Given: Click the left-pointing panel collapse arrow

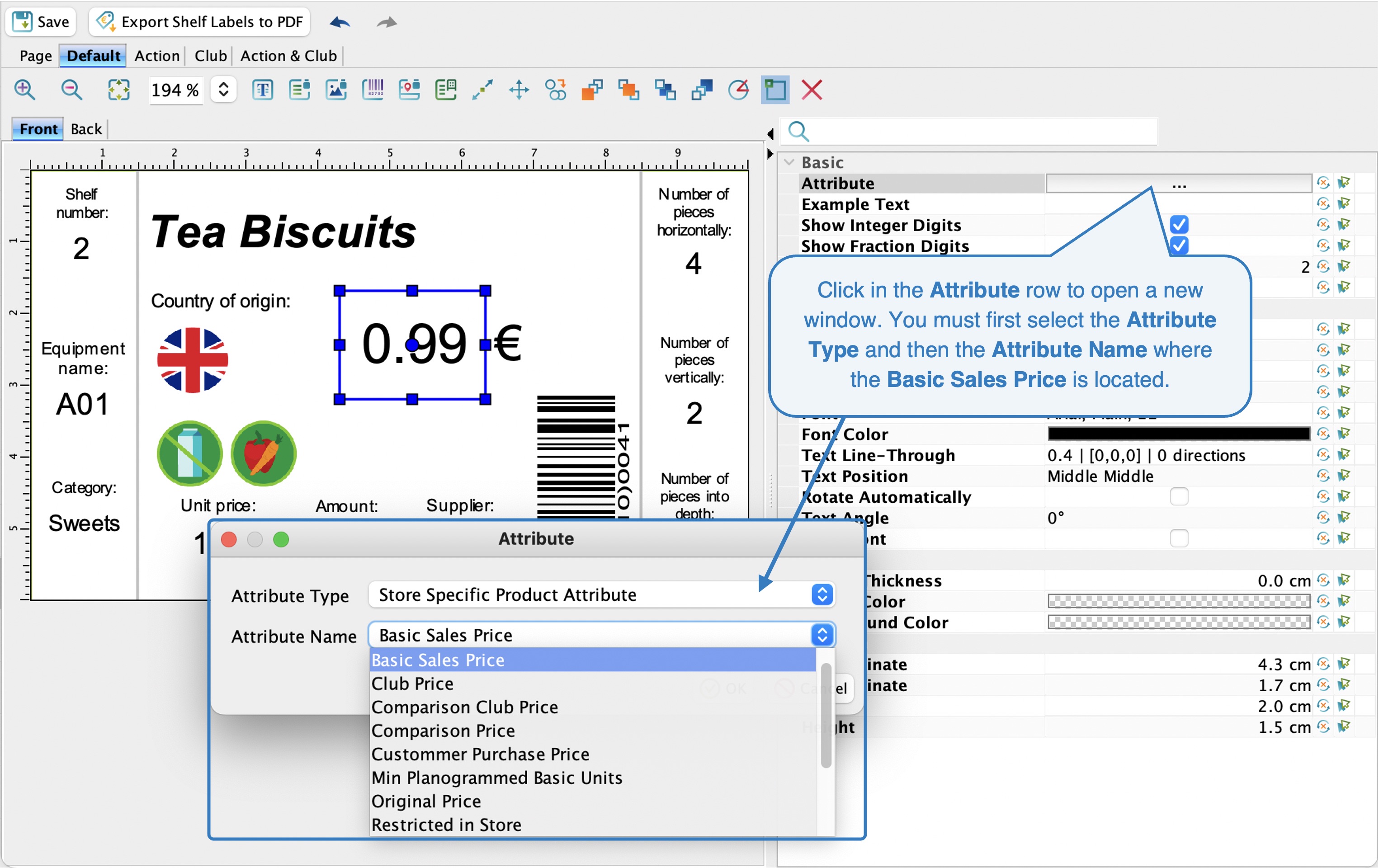Looking at the screenshot, I should coord(770,134).
